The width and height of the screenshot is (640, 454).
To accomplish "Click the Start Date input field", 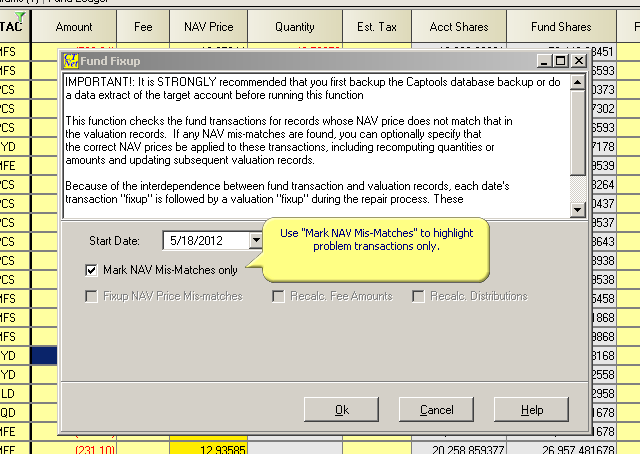I will pos(205,240).
